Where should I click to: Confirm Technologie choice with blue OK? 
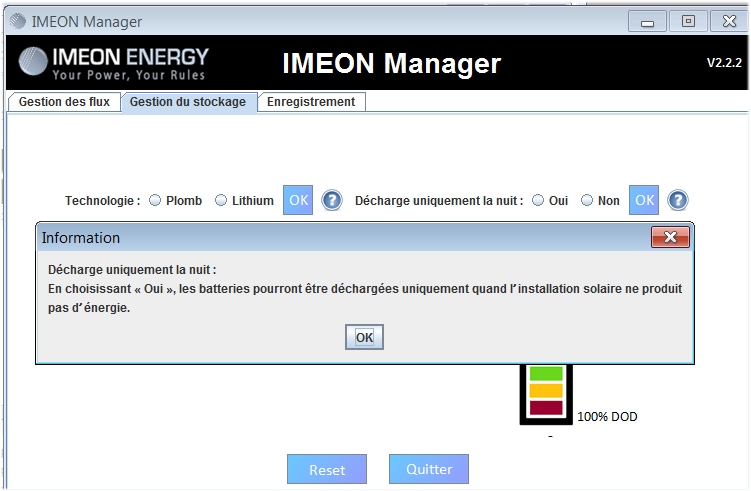tap(298, 200)
